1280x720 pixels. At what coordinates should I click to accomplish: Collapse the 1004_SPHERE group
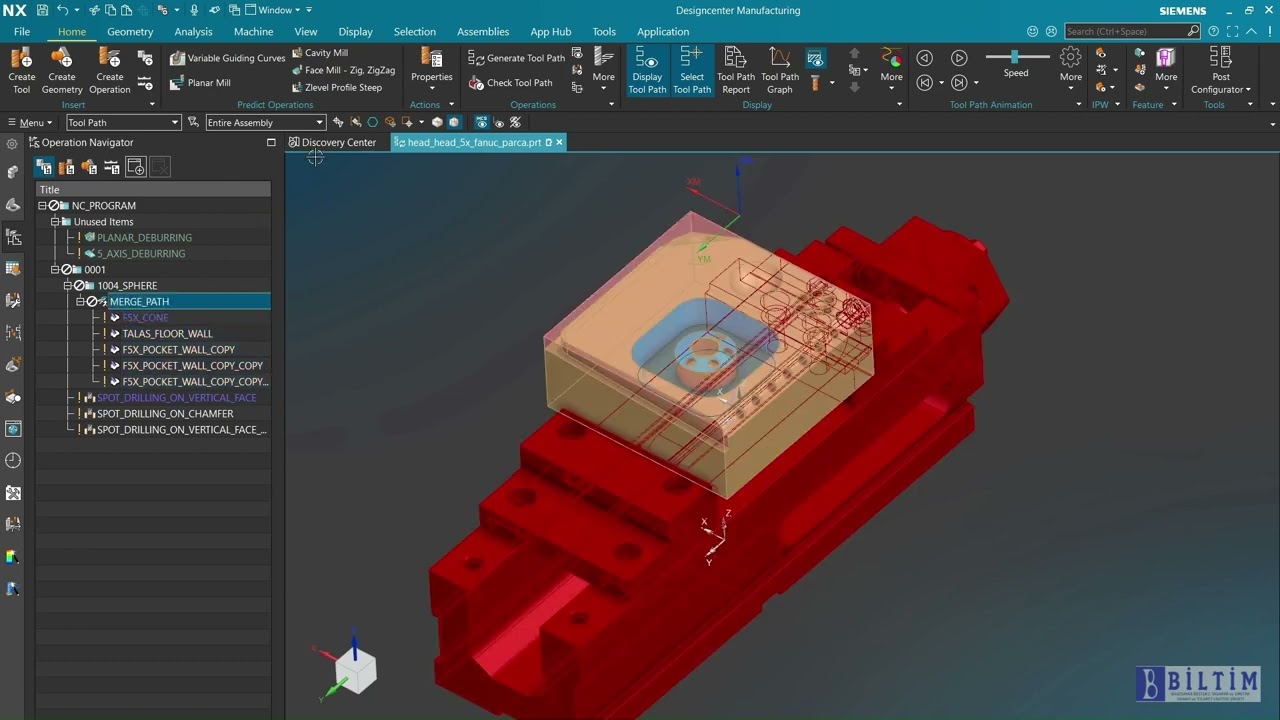[x=68, y=286]
